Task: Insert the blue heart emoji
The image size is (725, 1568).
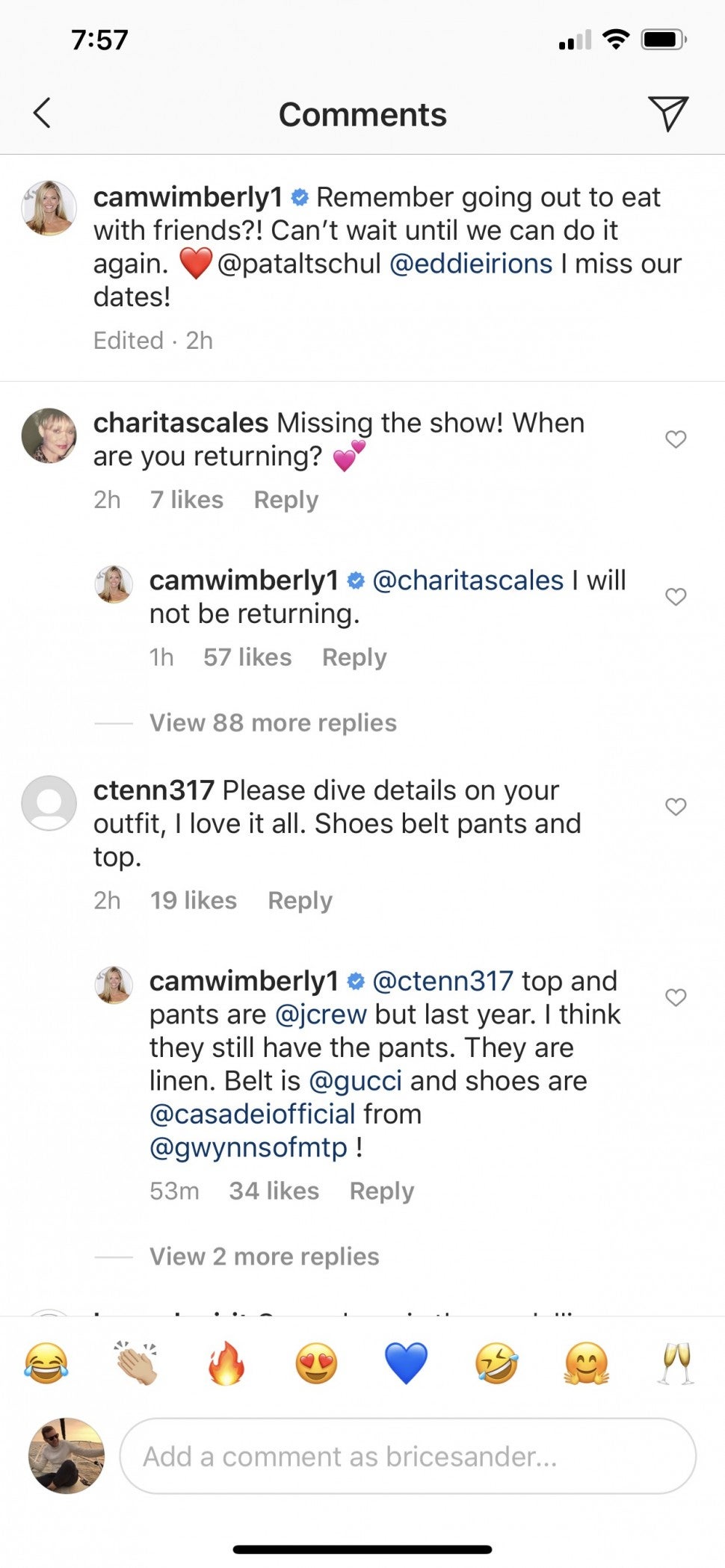Action: pyautogui.click(x=406, y=1363)
